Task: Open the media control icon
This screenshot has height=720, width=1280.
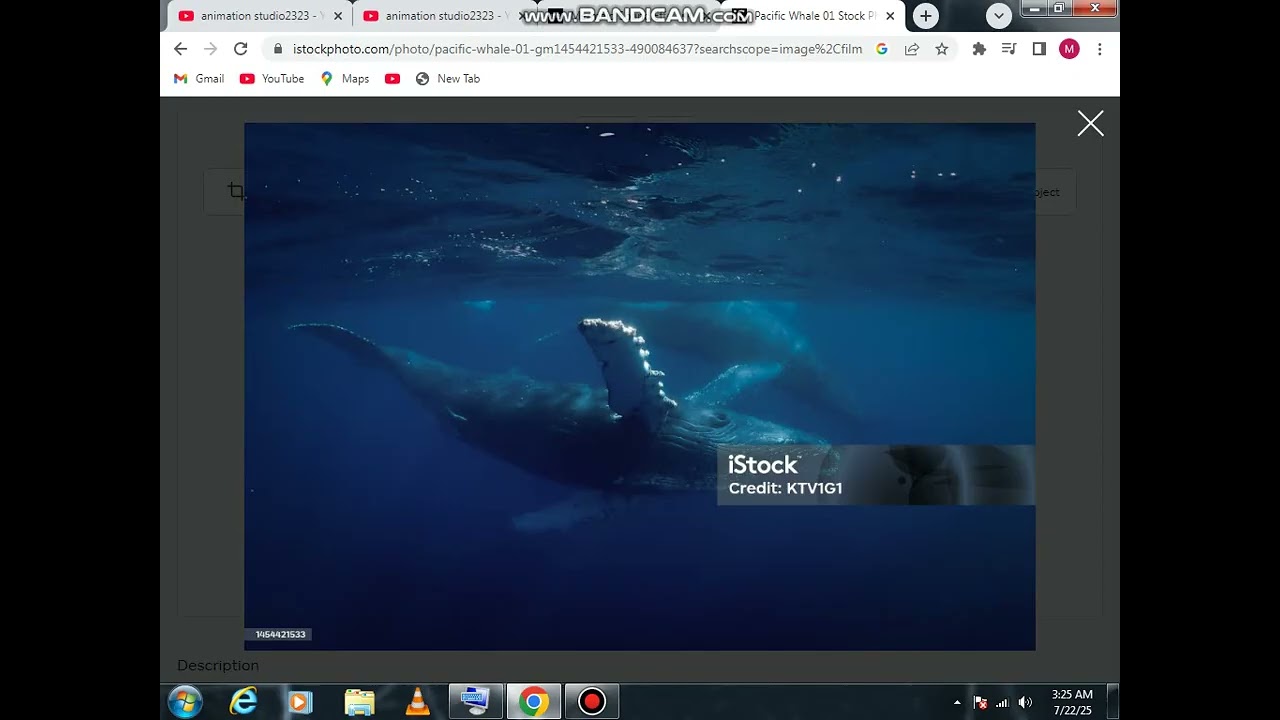Action: (1008, 48)
